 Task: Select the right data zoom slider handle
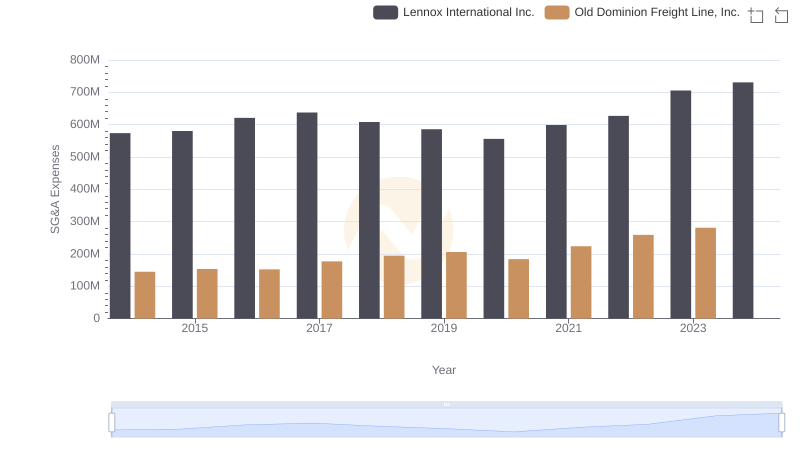[782, 423]
